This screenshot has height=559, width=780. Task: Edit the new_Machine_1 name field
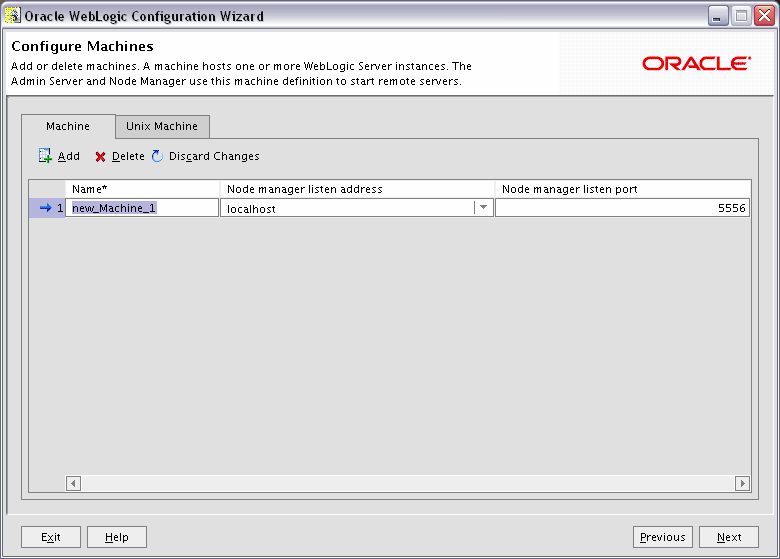[x=142, y=208]
